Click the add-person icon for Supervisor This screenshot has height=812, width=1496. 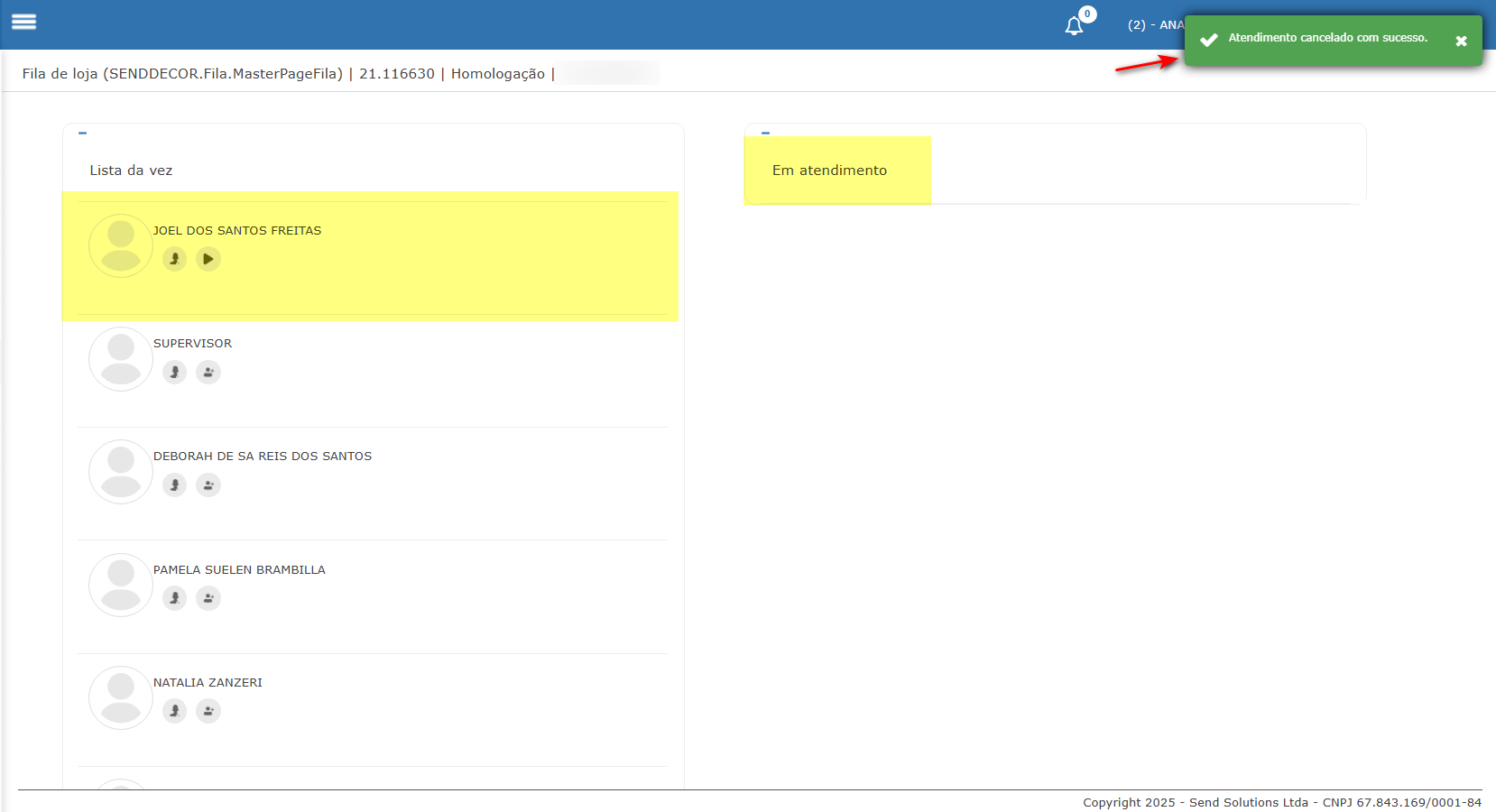[208, 372]
